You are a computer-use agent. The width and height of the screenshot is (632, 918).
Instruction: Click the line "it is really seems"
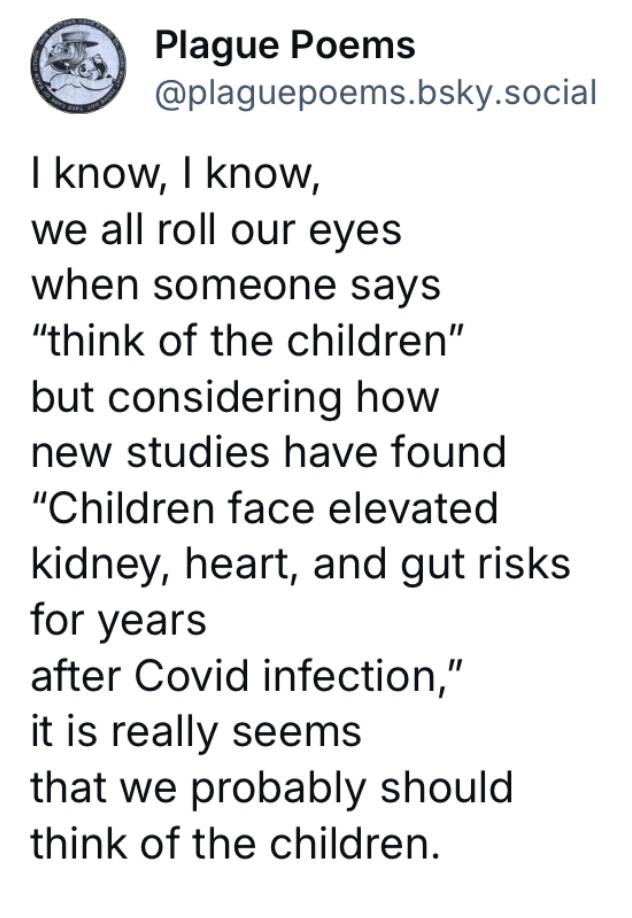(x=196, y=733)
